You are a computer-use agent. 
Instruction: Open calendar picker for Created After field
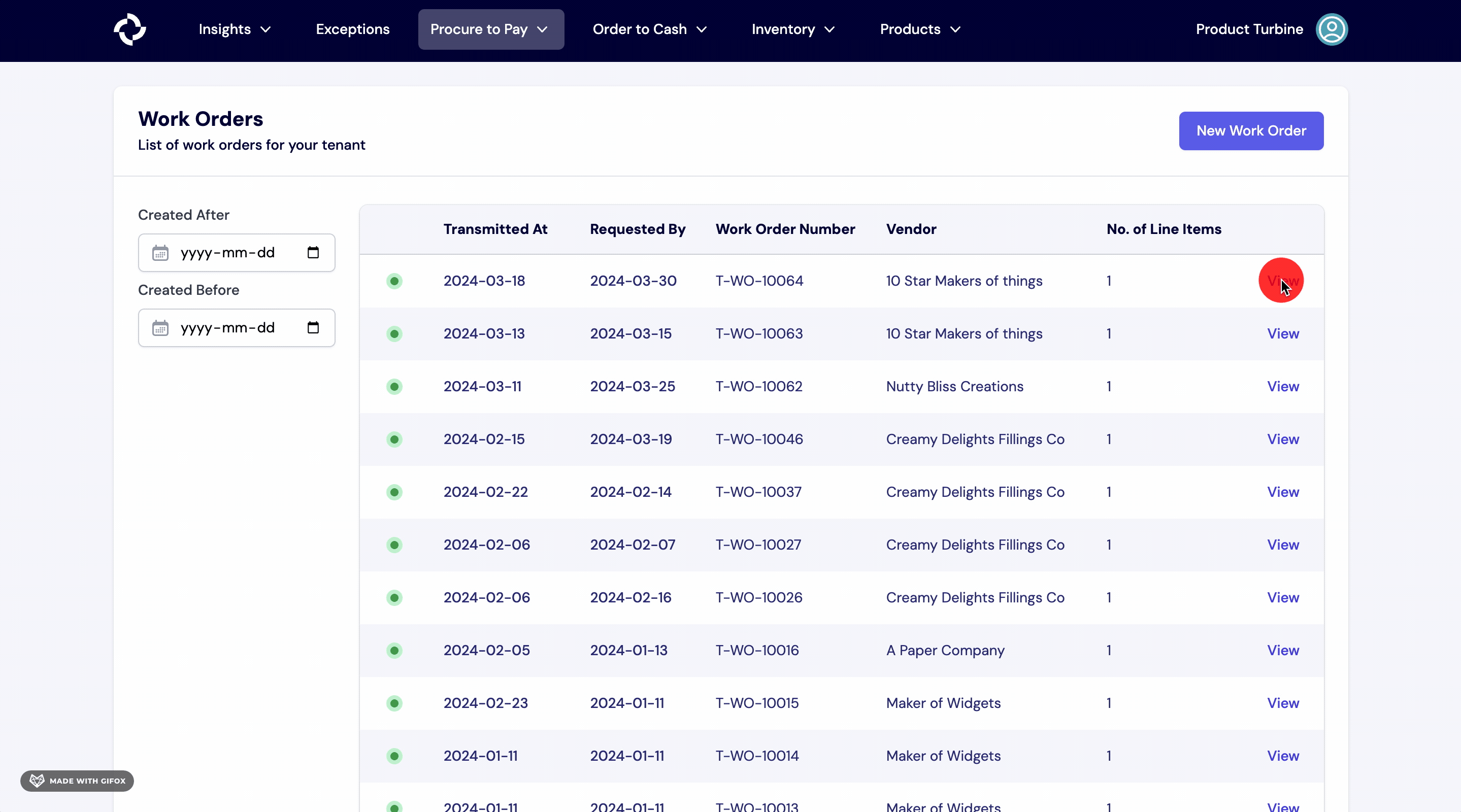tap(313, 252)
